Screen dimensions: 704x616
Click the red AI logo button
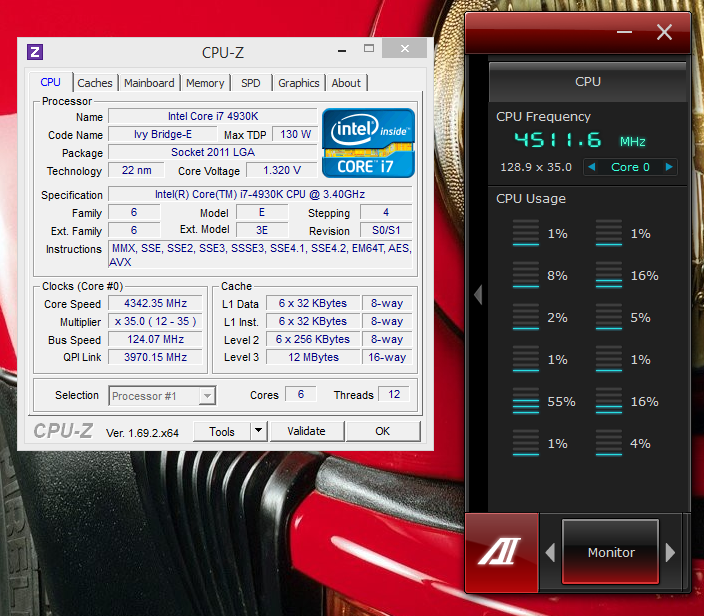click(502, 552)
